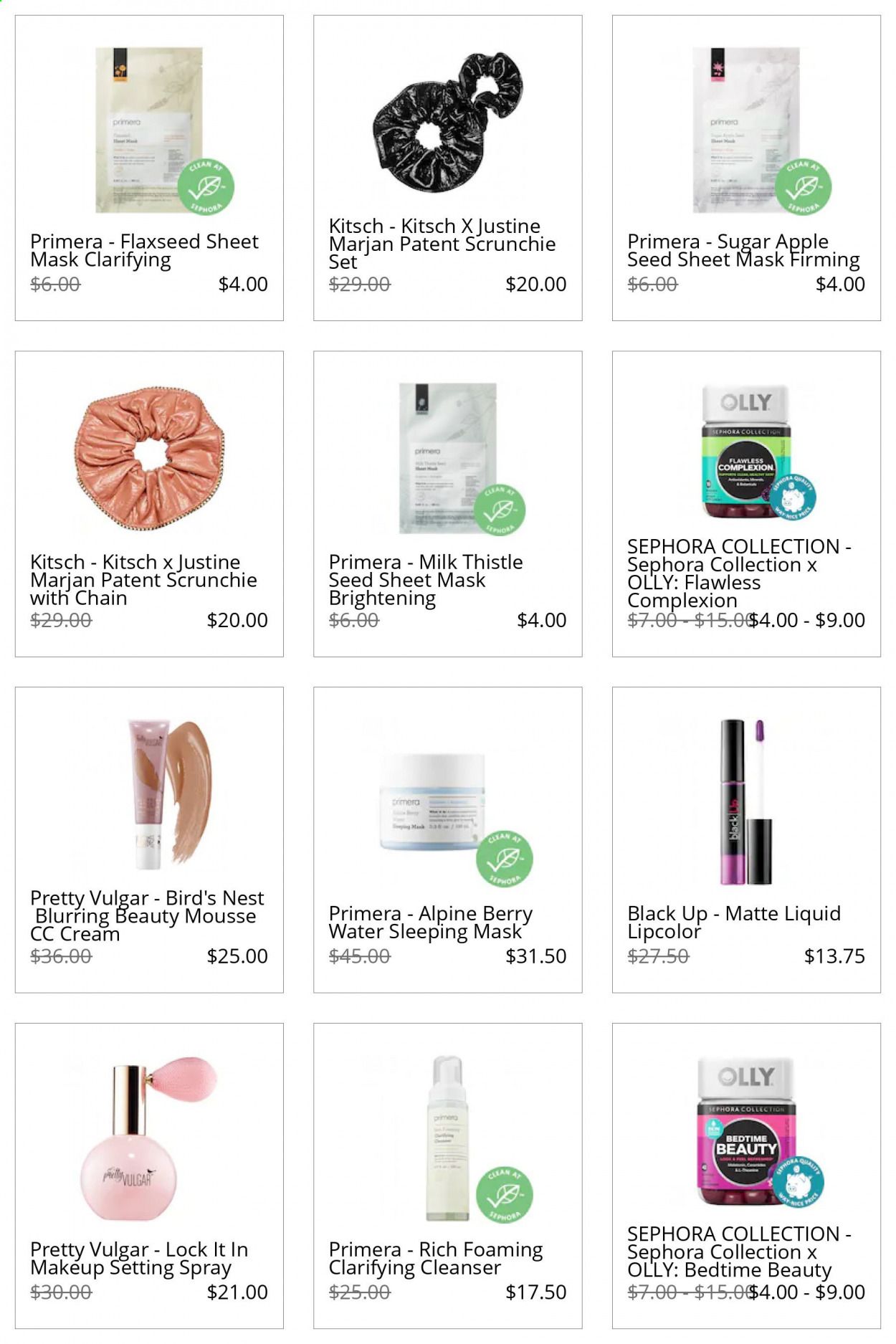This screenshot has height=1344, width=896.
Task: Open Sephora Collection x OLLY Bedtime Beauty link
Action: point(739,1252)
